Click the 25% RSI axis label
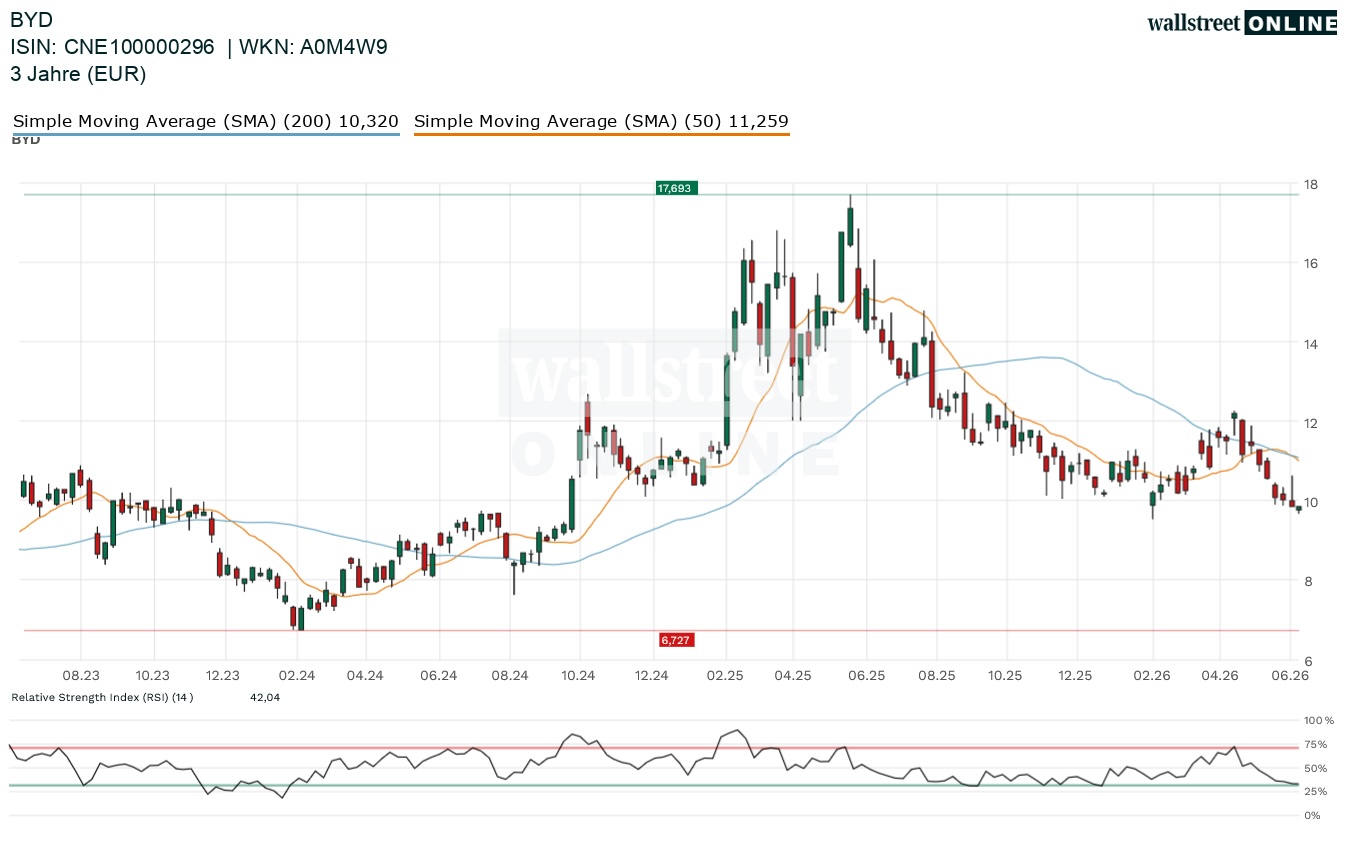 [1316, 792]
